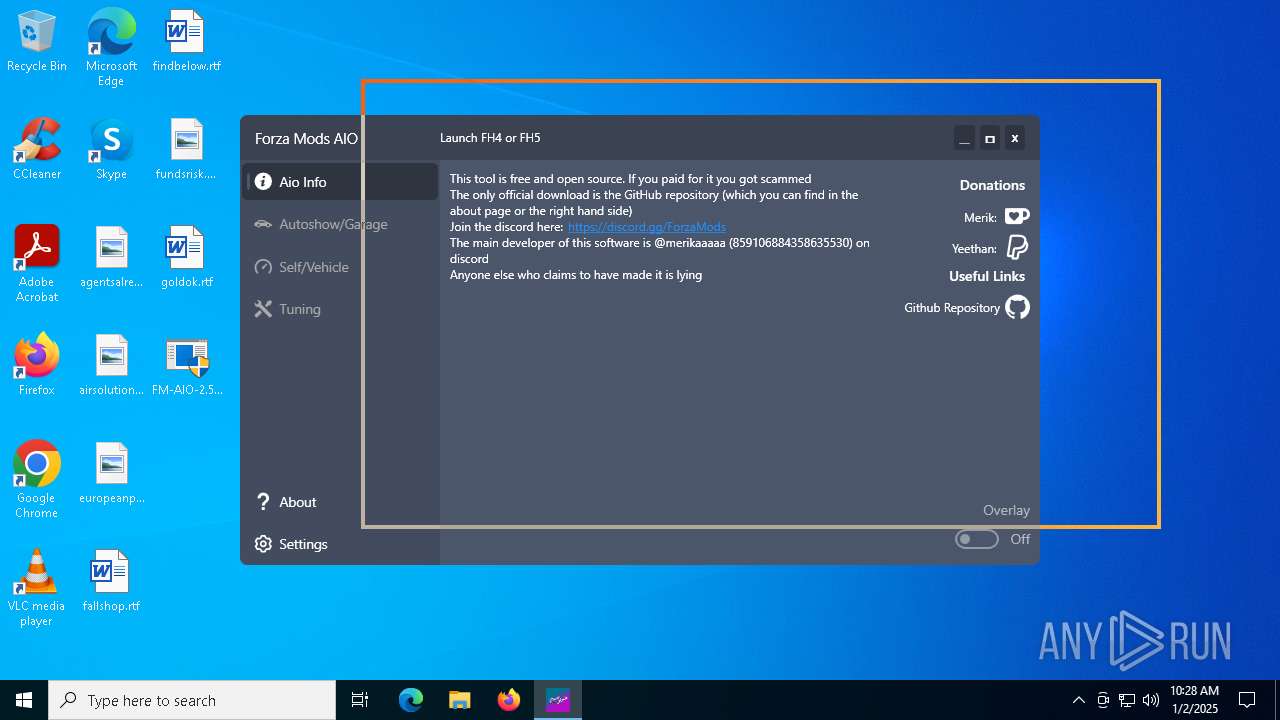Toggle the Overlay switch on

977,539
